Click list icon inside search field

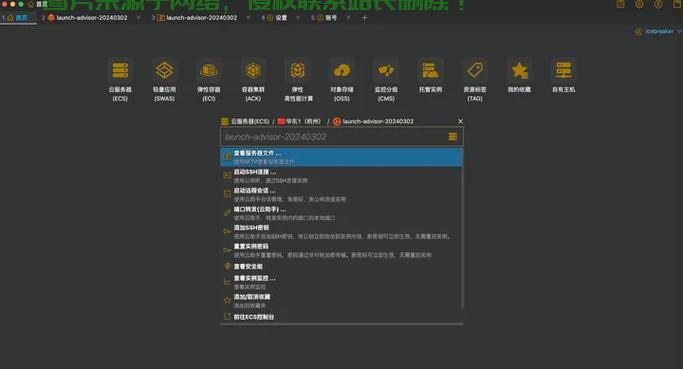pyautogui.click(x=453, y=137)
